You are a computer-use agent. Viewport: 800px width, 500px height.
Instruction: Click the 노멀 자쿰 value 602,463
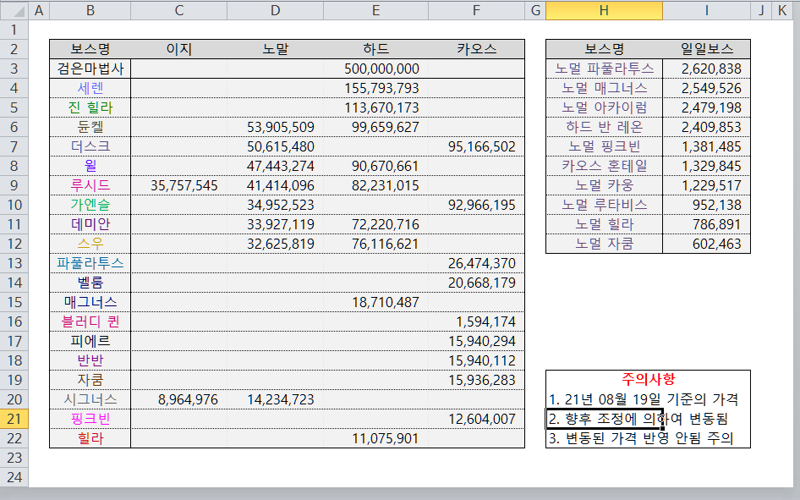pos(707,243)
